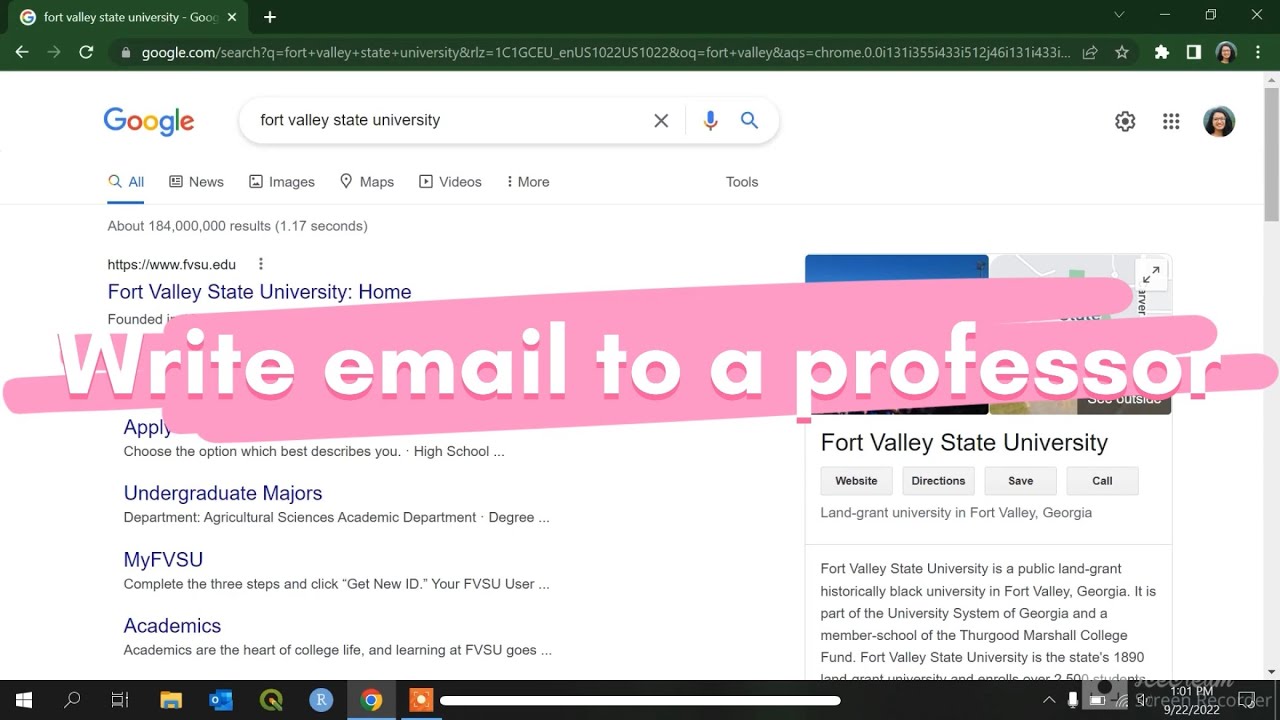Start voice search with the microphone icon
Screen dimensions: 1280x720
tap(710, 120)
